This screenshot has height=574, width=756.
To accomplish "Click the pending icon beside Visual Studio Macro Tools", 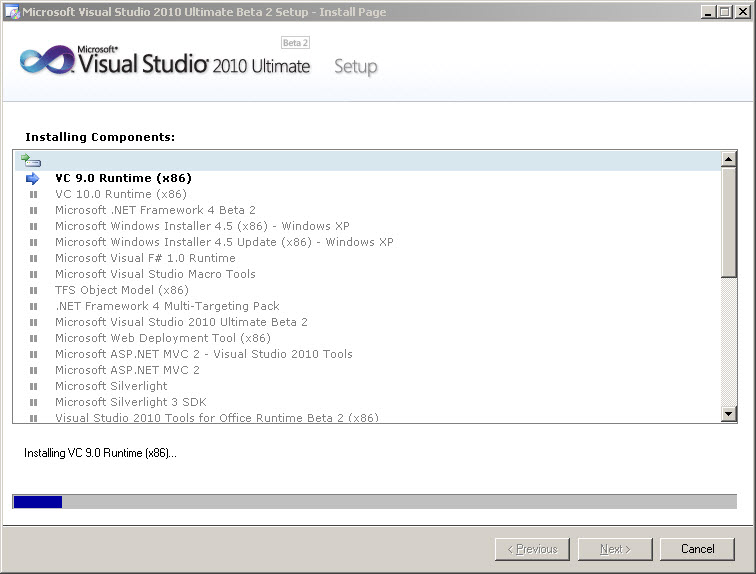I will [x=33, y=274].
